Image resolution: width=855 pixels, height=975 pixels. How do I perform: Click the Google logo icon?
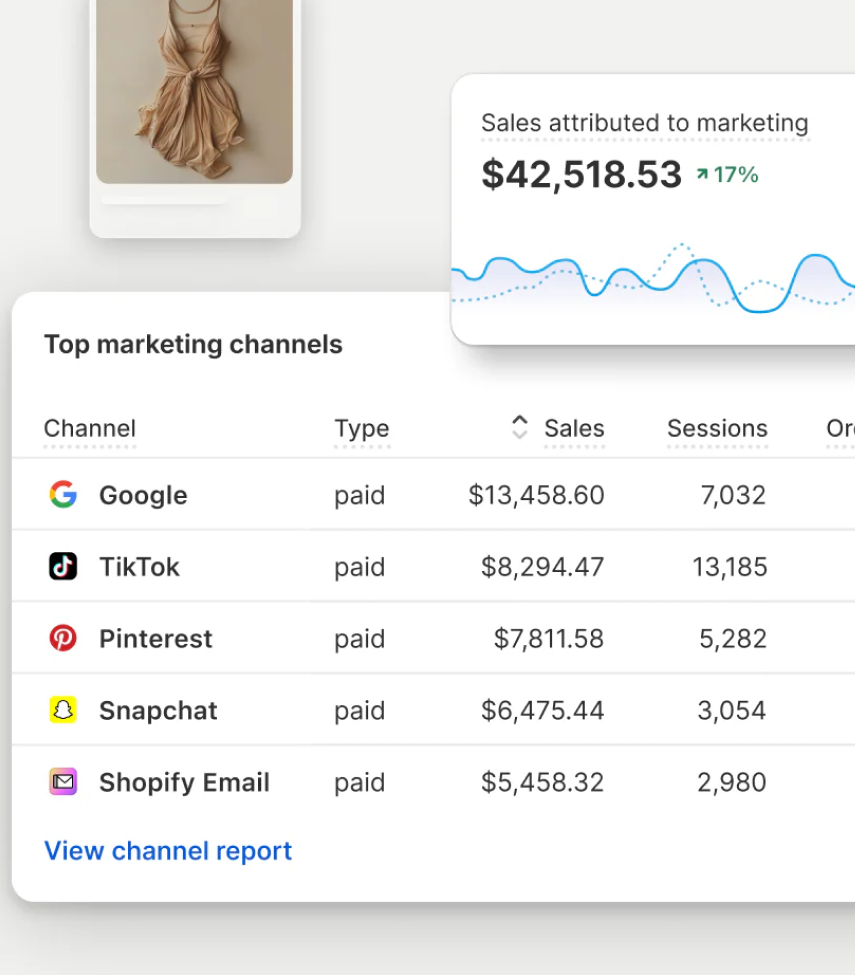[x=63, y=495]
